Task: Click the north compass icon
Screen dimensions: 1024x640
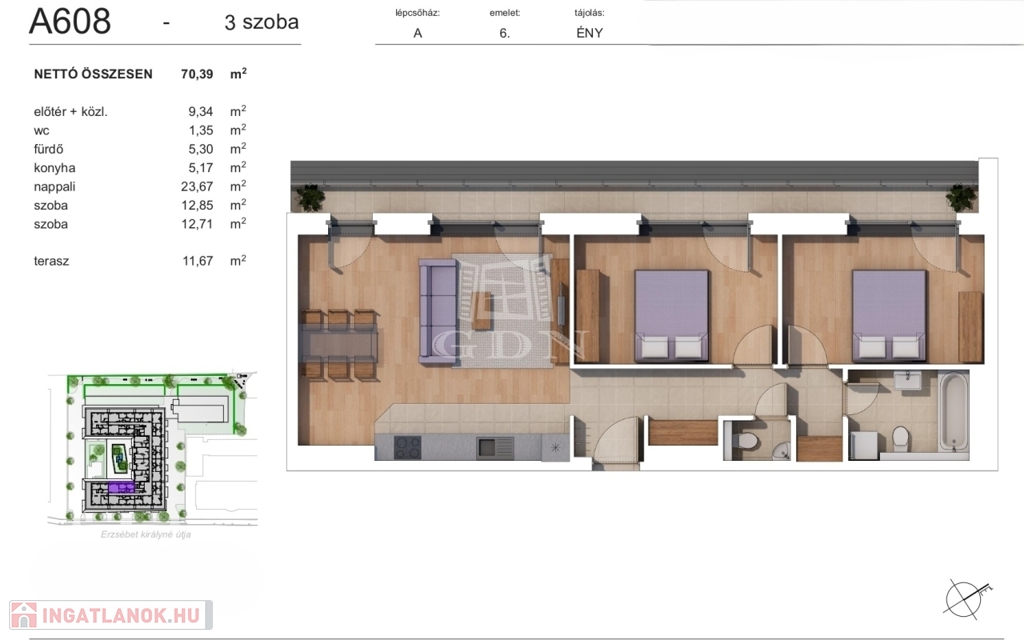Action: pos(964,597)
